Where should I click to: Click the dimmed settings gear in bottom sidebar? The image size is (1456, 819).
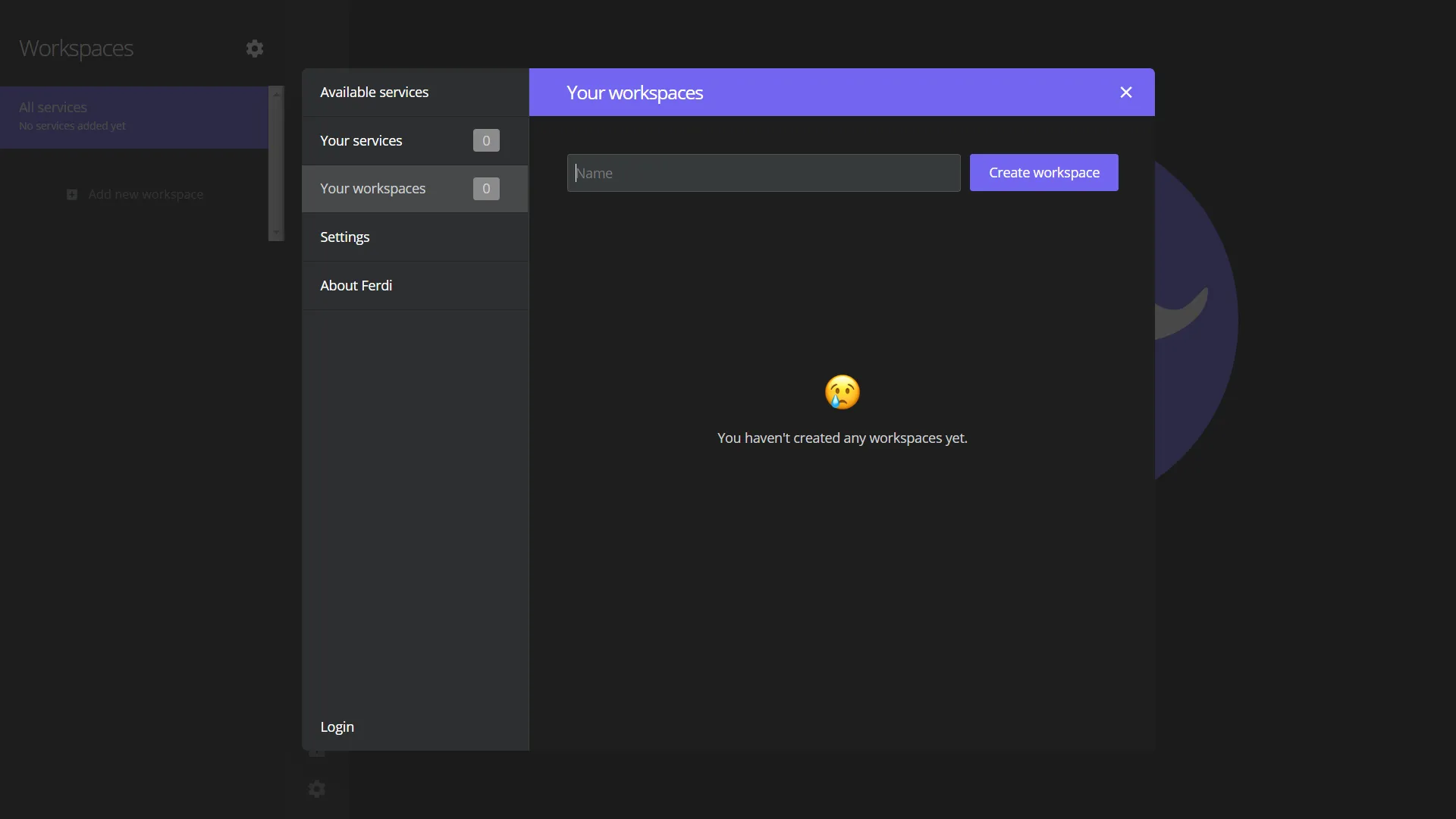coord(317,789)
